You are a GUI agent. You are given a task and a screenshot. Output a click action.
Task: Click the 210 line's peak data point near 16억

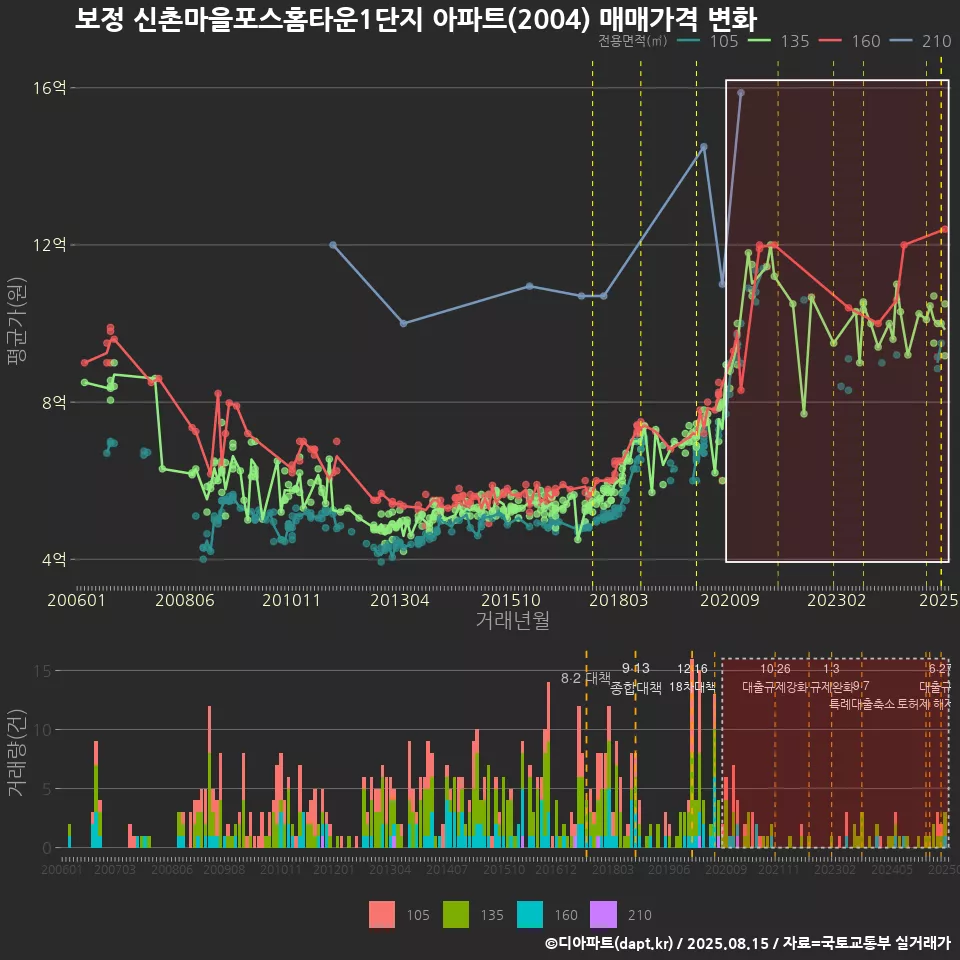tap(741, 92)
